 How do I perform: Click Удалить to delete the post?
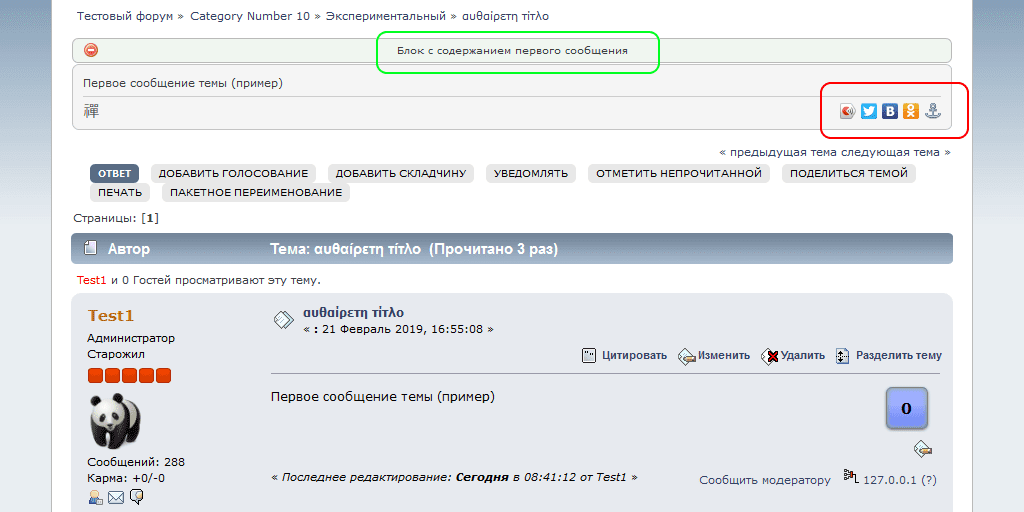(793, 355)
